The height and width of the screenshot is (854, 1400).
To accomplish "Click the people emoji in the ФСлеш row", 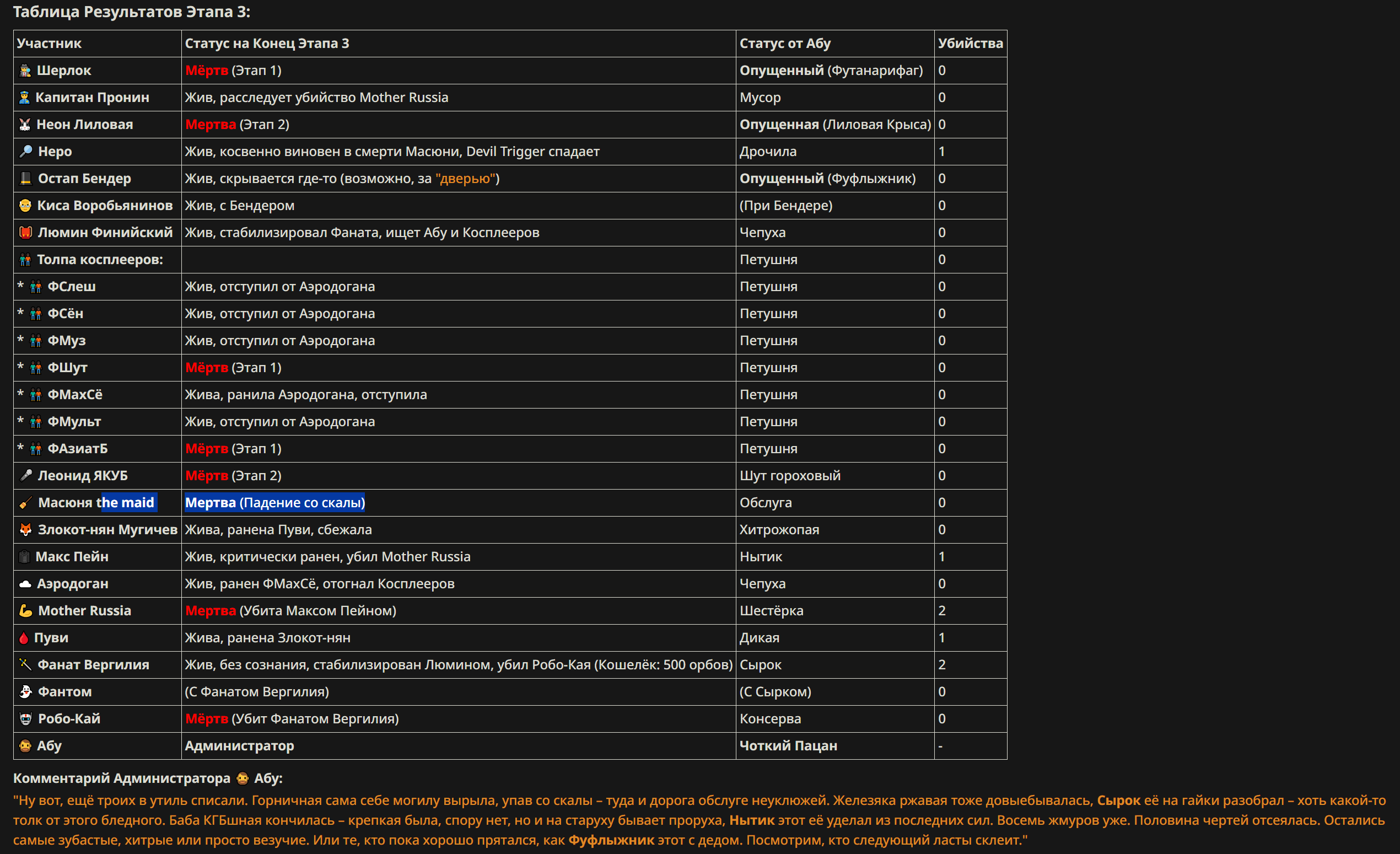I will [36, 286].
